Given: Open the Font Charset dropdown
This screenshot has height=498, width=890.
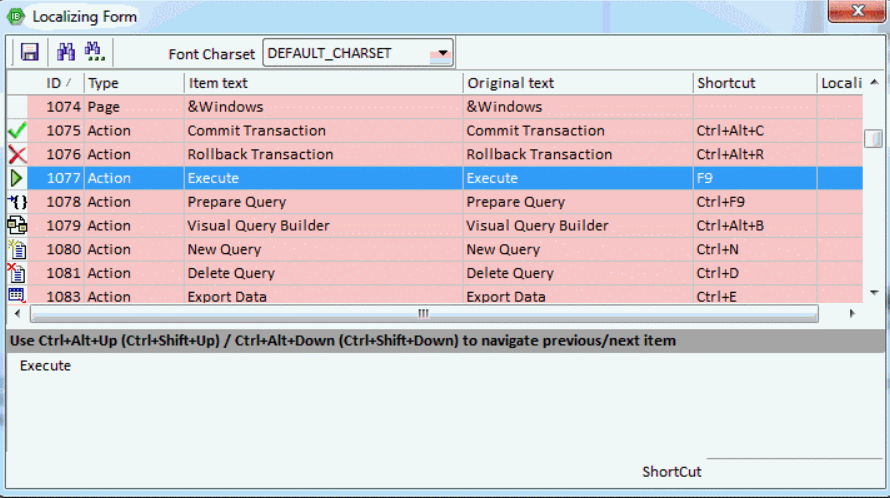Looking at the screenshot, I should (x=441, y=54).
